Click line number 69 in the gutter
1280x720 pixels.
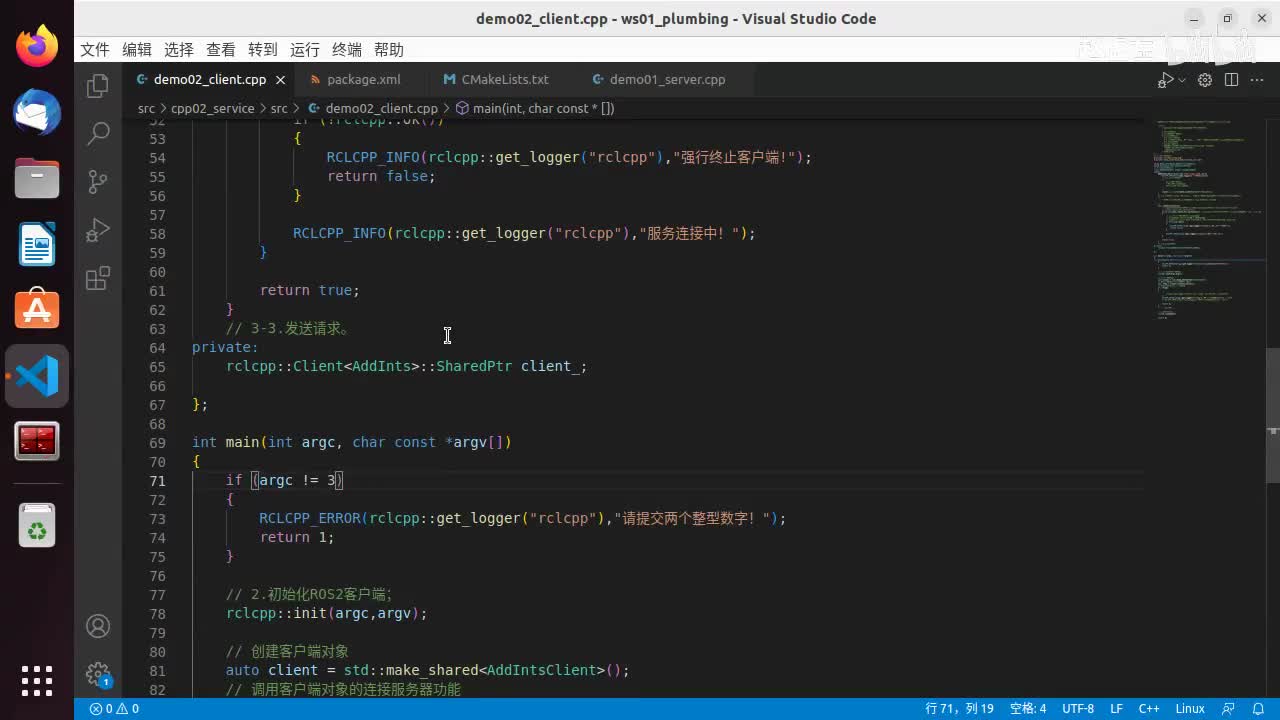pos(157,442)
